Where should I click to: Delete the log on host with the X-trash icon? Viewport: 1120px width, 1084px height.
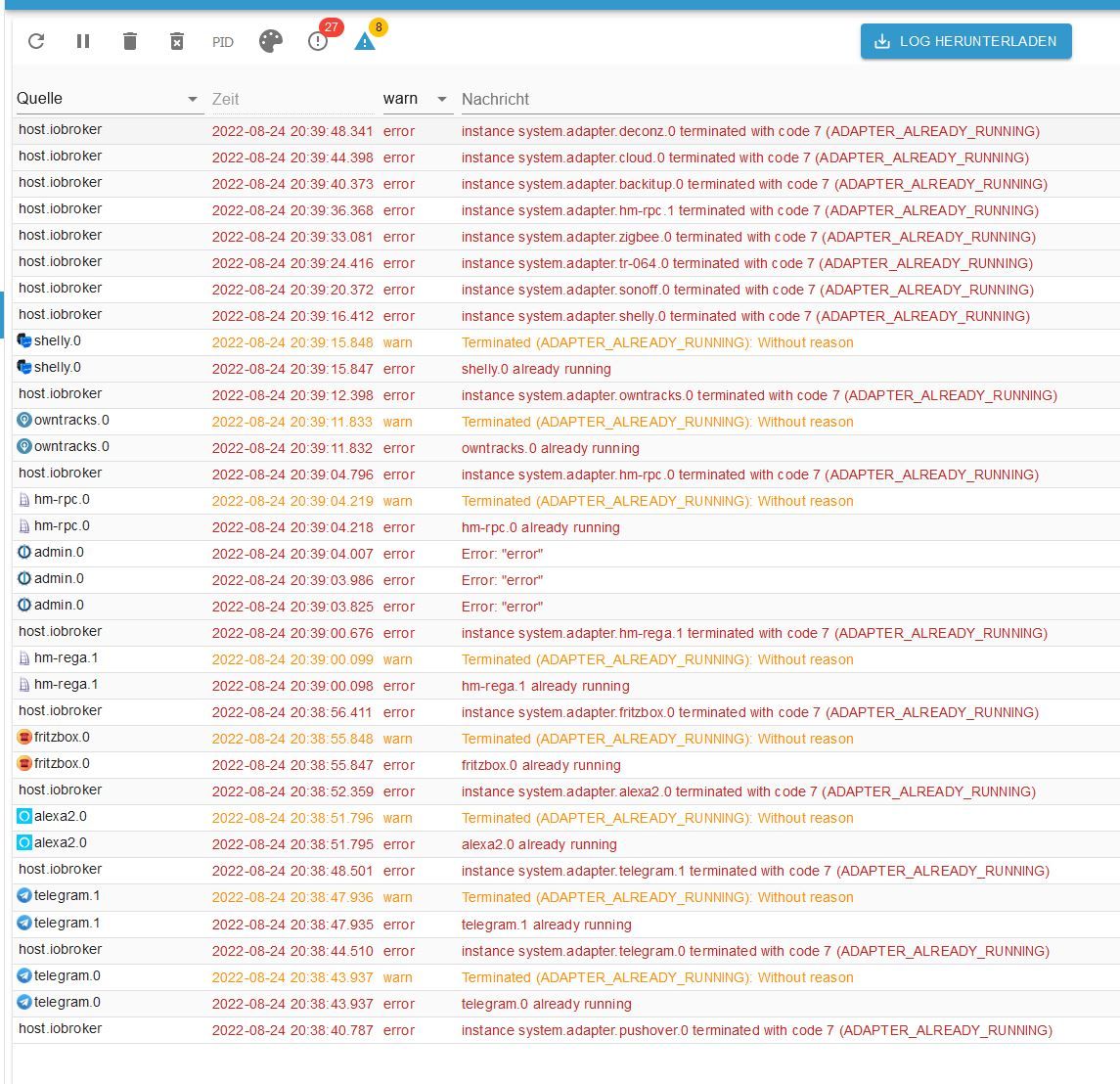coord(177,41)
